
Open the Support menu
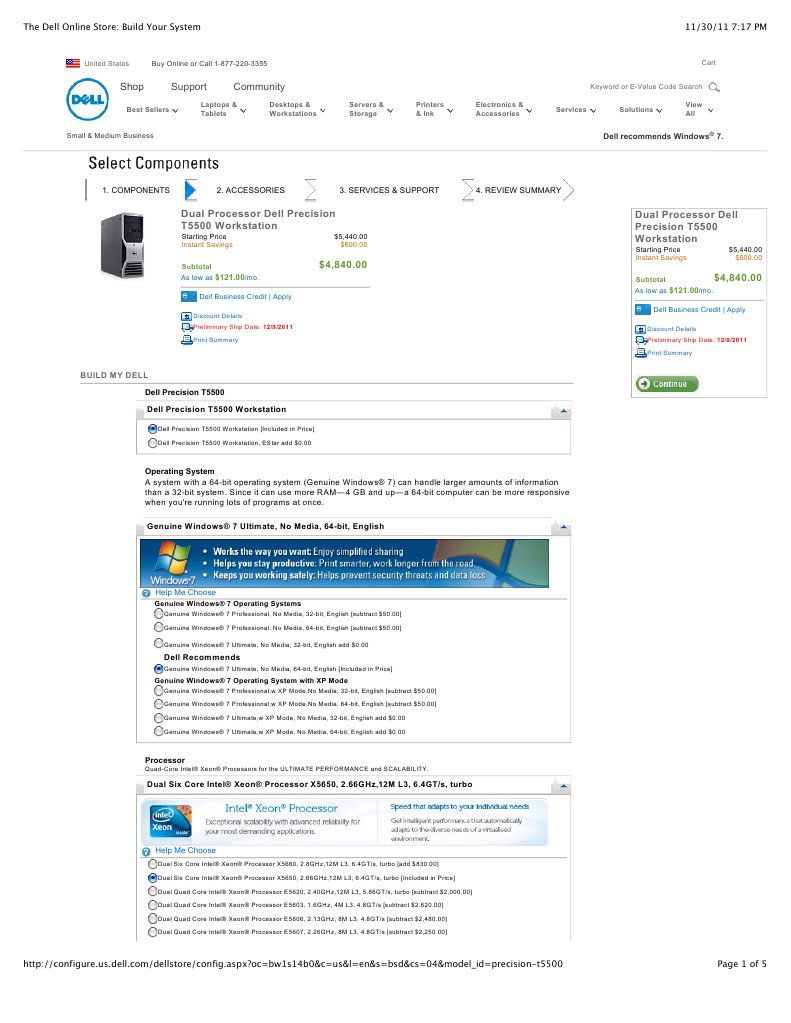(189, 87)
